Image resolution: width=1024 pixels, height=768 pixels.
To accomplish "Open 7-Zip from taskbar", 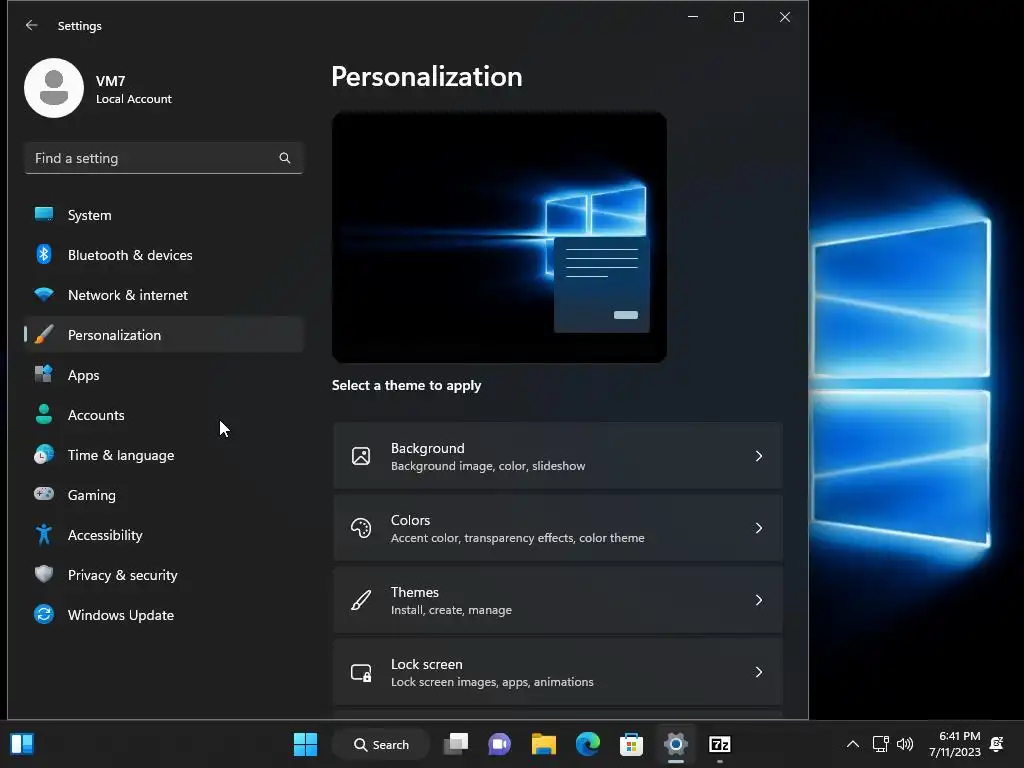I will (720, 744).
